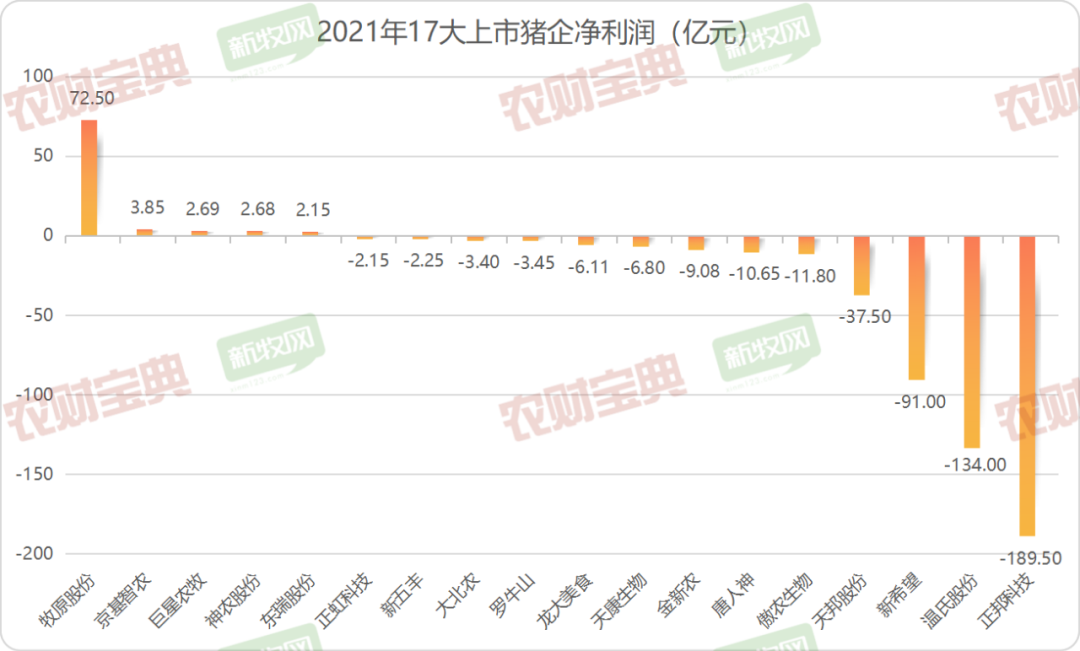The height and width of the screenshot is (651, 1080).
Task: Click the x-axis category "牧原股份"
Action: click(x=68, y=601)
